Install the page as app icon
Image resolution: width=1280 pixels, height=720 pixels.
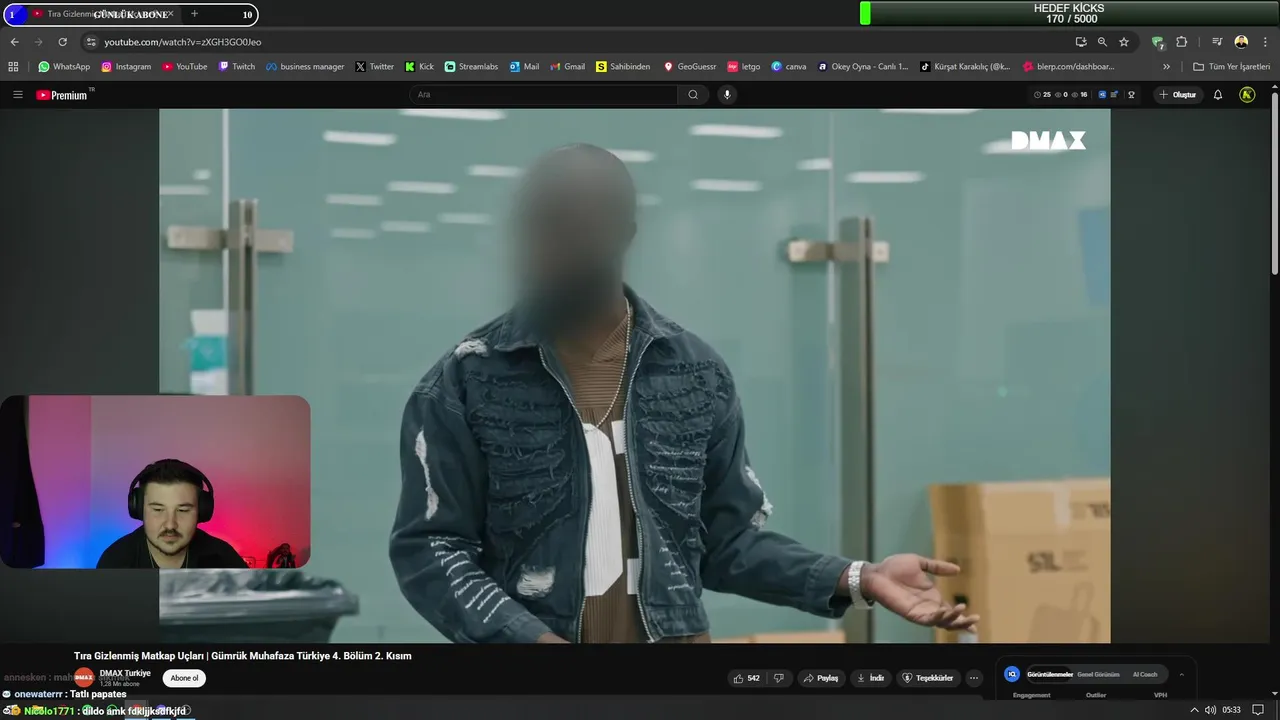tap(1081, 42)
